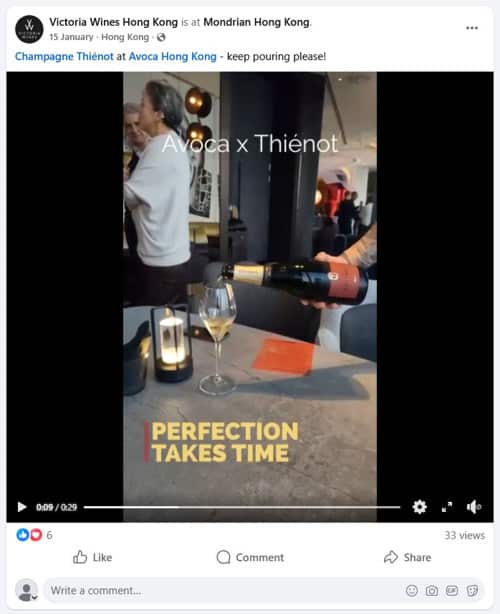Open Avoca Hong Kong page link
The image size is (500, 614).
173,56
